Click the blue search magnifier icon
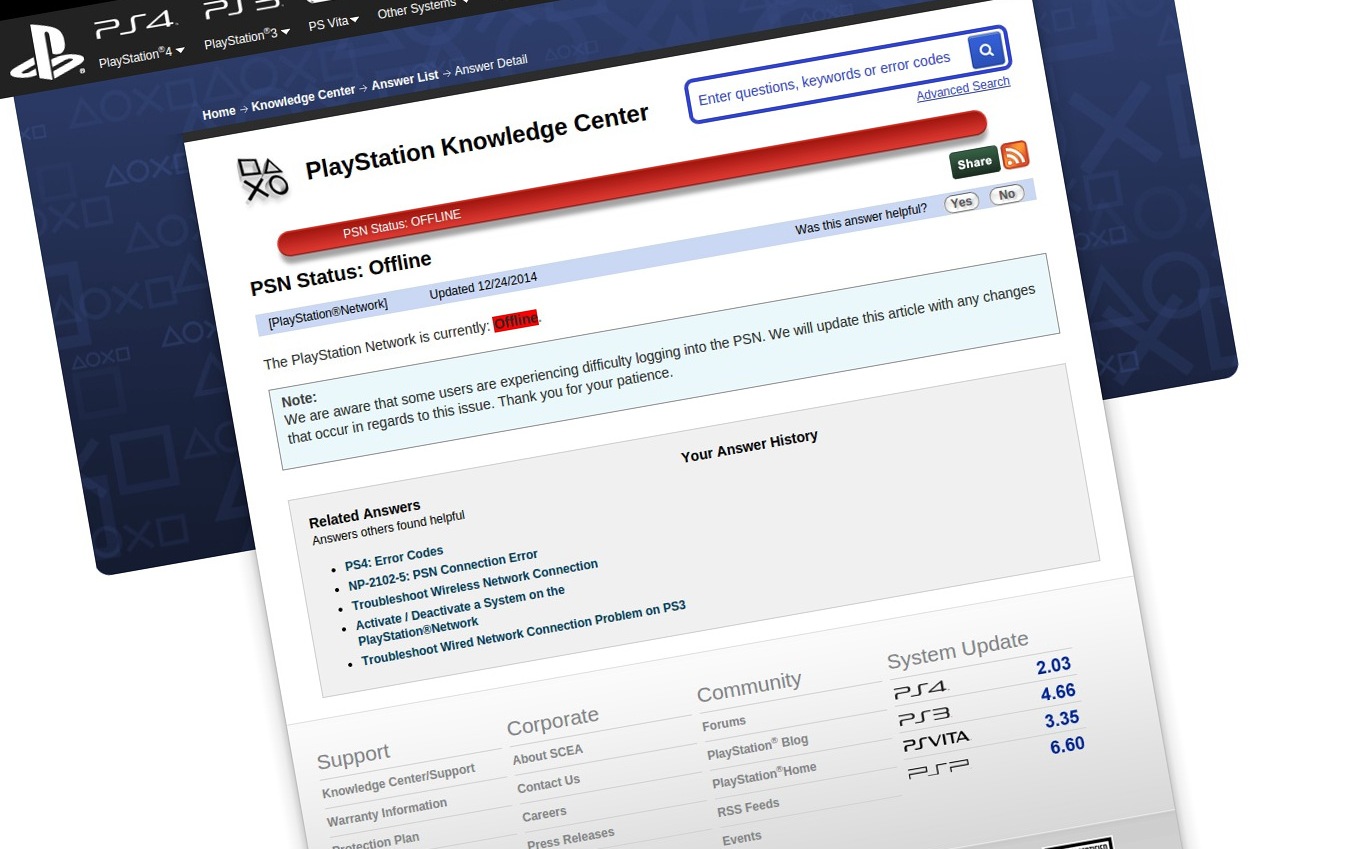Image resolution: width=1358 pixels, height=849 pixels. [986, 49]
